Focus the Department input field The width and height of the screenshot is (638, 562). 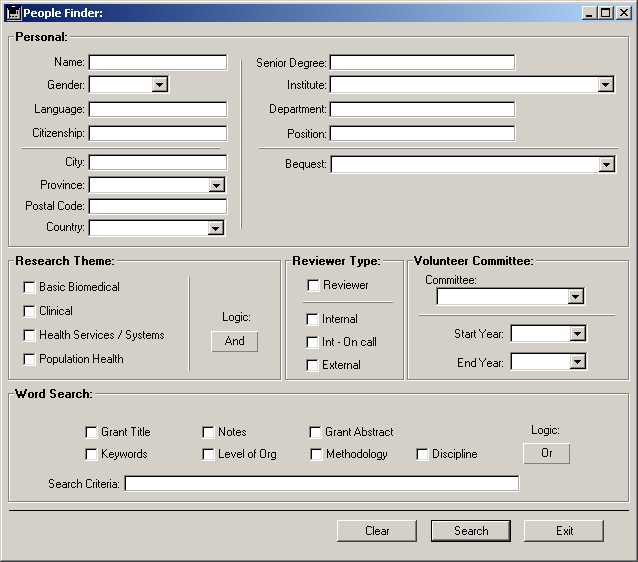[x=422, y=109]
